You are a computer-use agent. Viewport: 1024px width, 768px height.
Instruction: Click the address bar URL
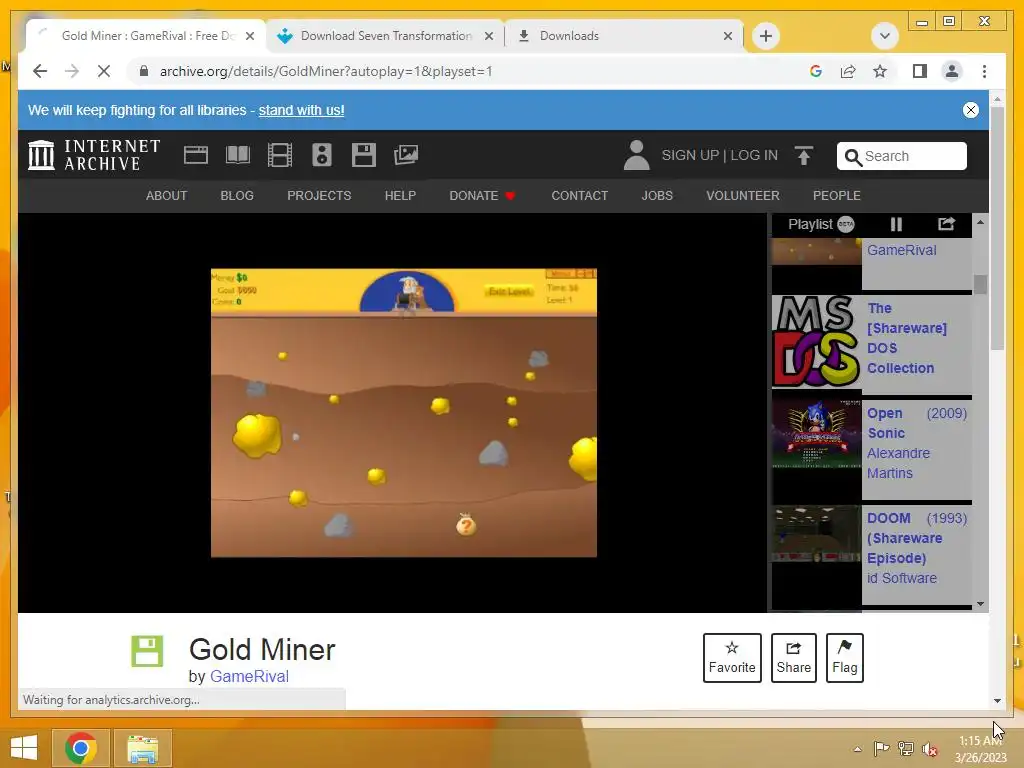(326, 71)
